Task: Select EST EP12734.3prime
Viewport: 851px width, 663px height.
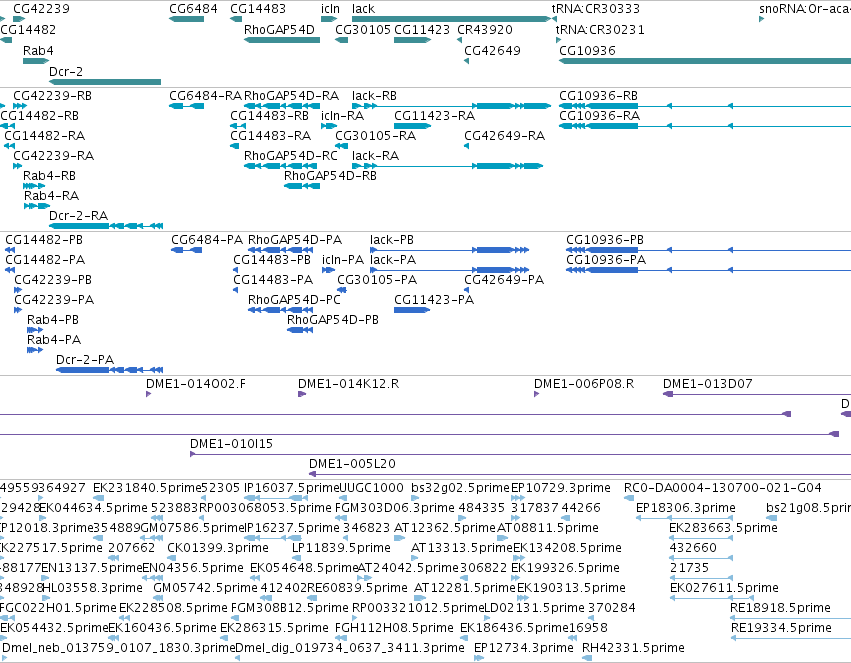Action: [x=523, y=648]
